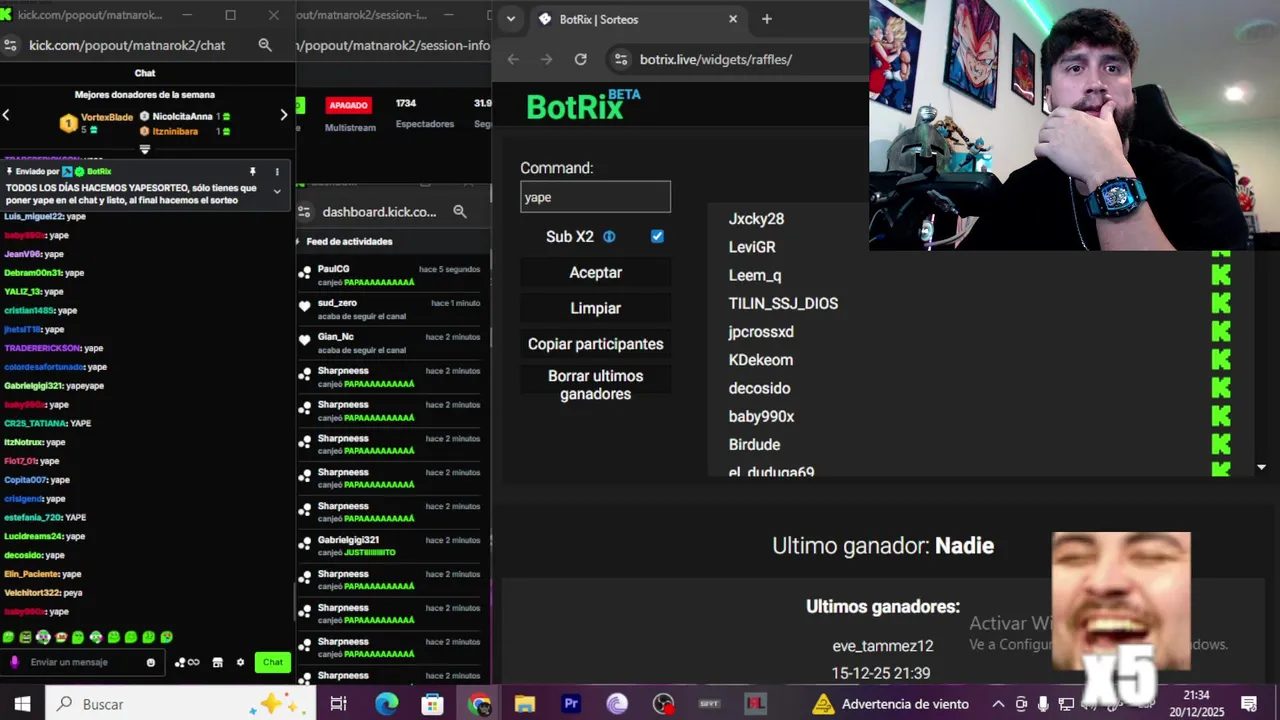Image resolution: width=1280 pixels, height=720 pixels.
Task: Click last winner eve_tammez12
Action: [882, 646]
